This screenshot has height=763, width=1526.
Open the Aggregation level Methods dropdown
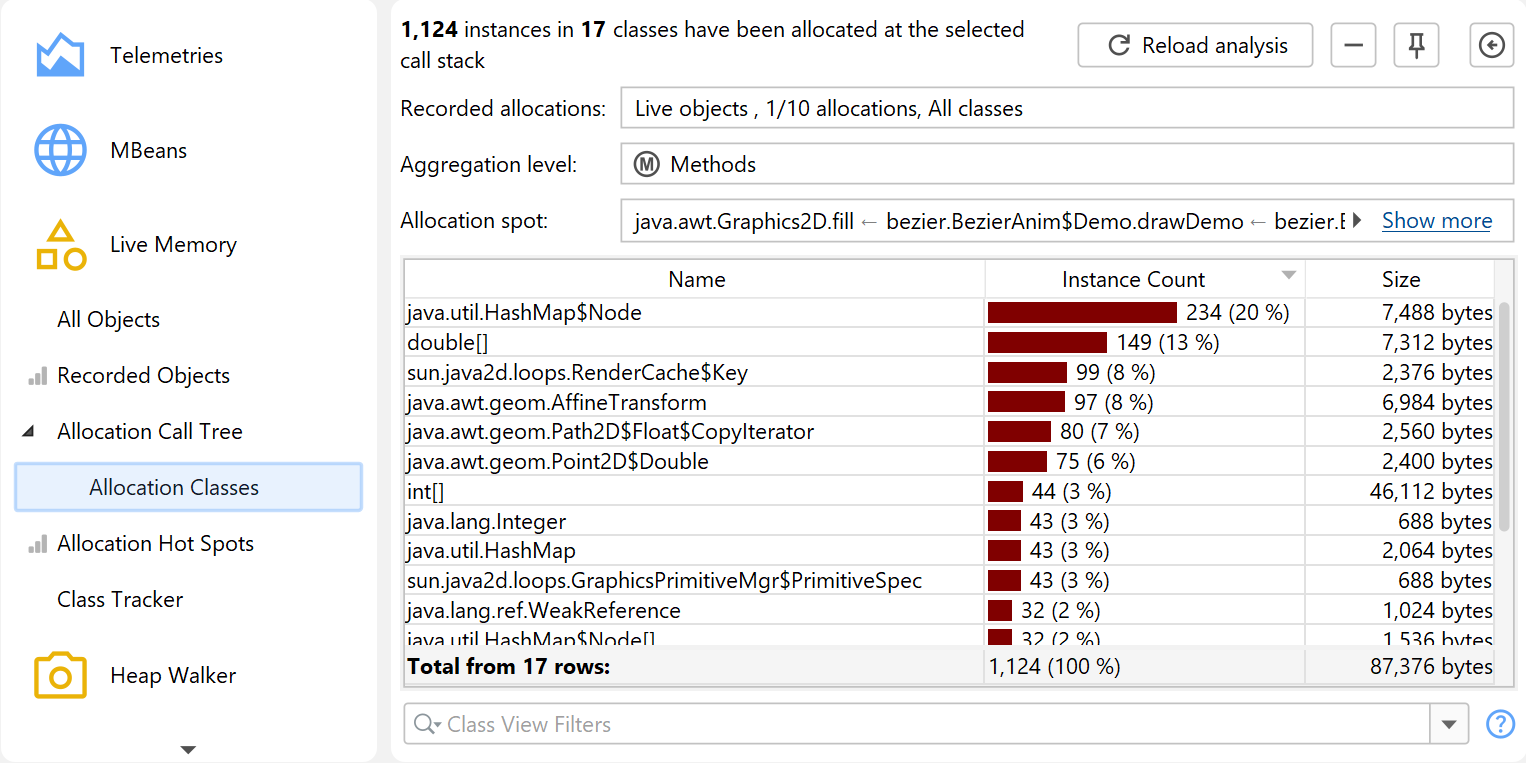pos(1066,165)
